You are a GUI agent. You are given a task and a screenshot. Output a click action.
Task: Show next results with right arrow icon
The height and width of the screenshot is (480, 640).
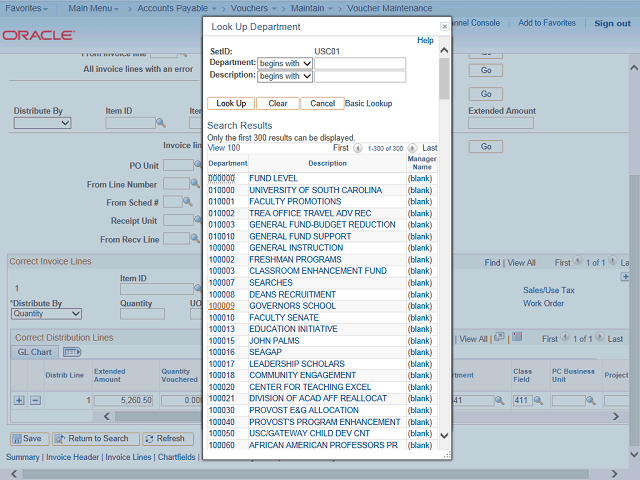pyautogui.click(x=412, y=148)
